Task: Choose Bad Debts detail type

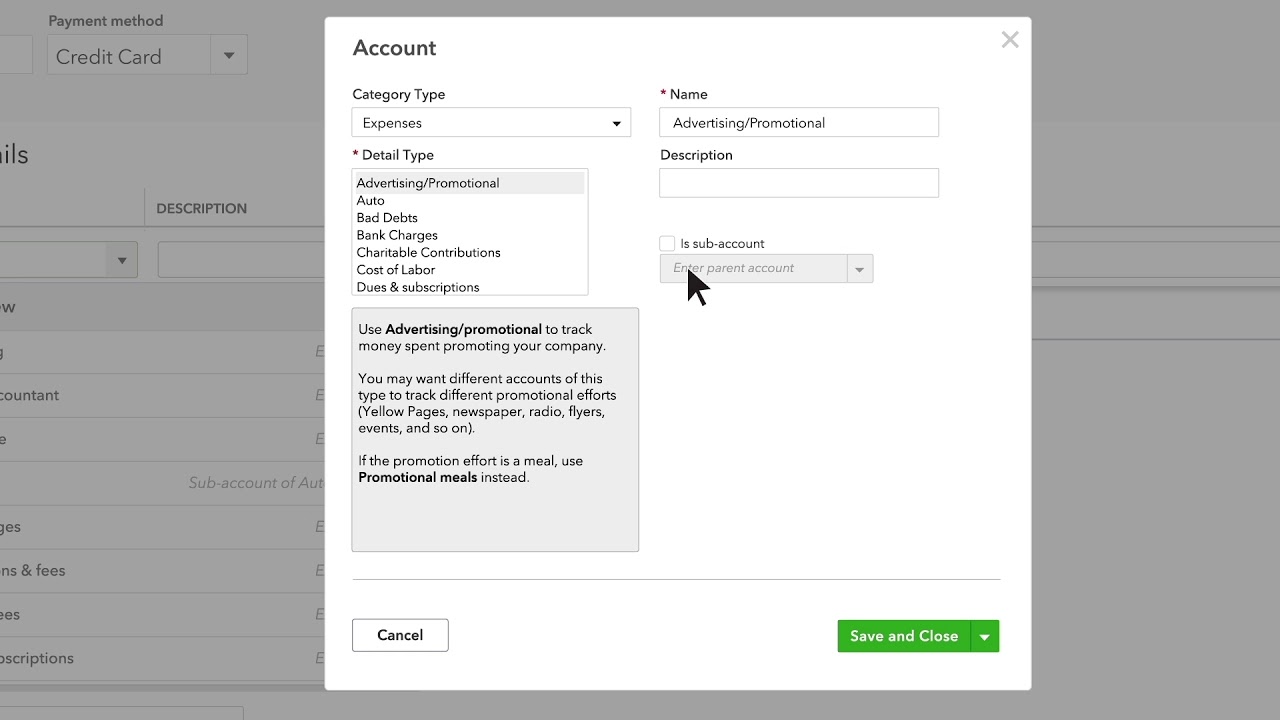Action: (x=387, y=218)
